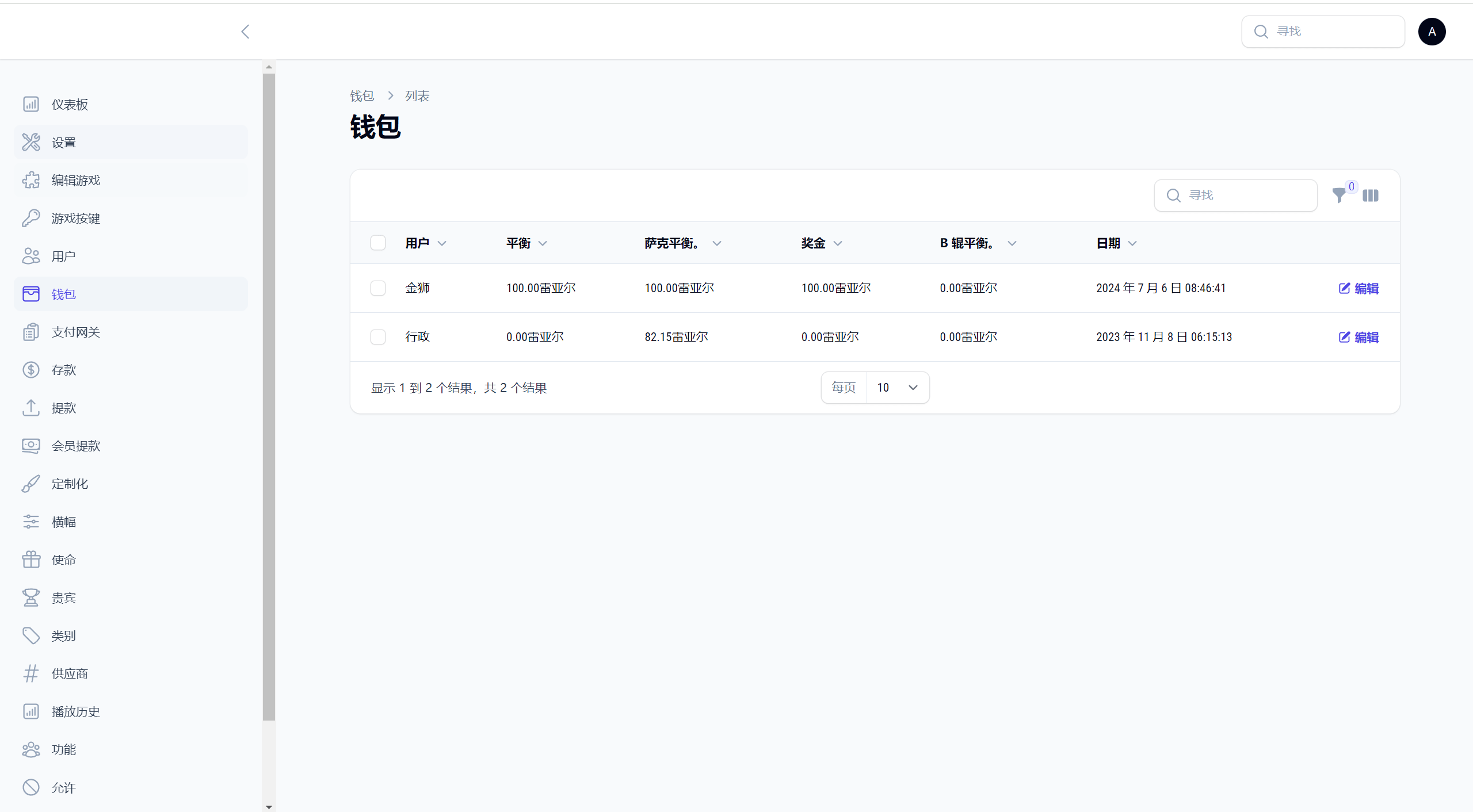The image size is (1473, 812).
Task: Sort by 日期 column chevron
Action: tap(1132, 243)
